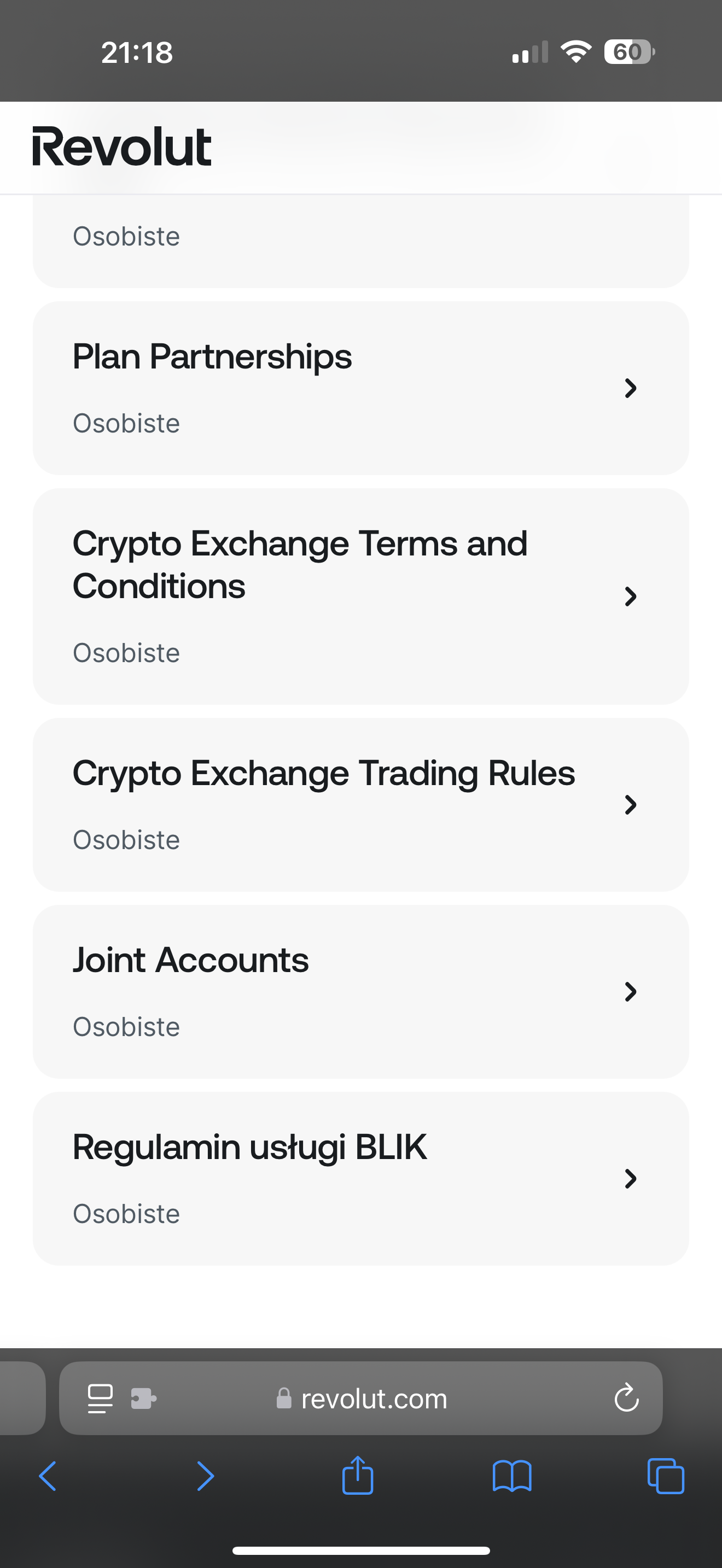This screenshot has width=722, height=1568.
Task: Expand Joint Accounts chevron arrow
Action: pyautogui.click(x=631, y=992)
